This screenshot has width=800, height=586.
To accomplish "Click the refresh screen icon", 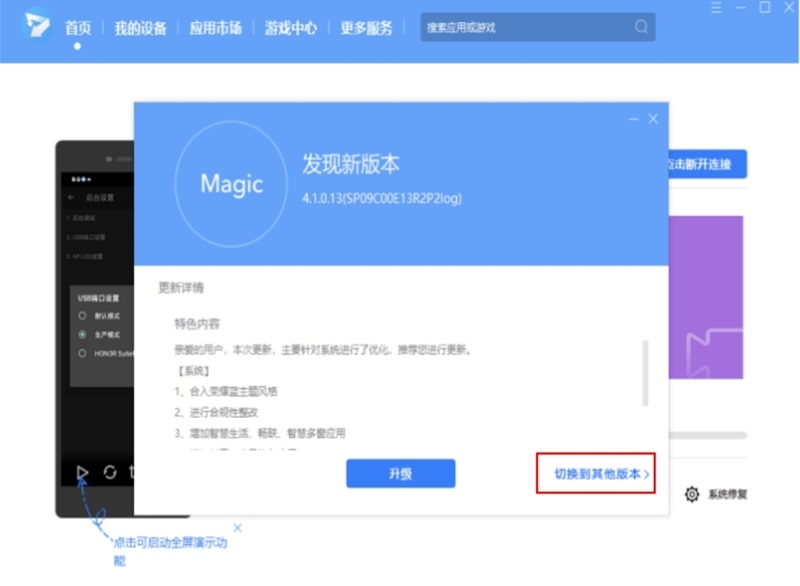I will (110, 472).
